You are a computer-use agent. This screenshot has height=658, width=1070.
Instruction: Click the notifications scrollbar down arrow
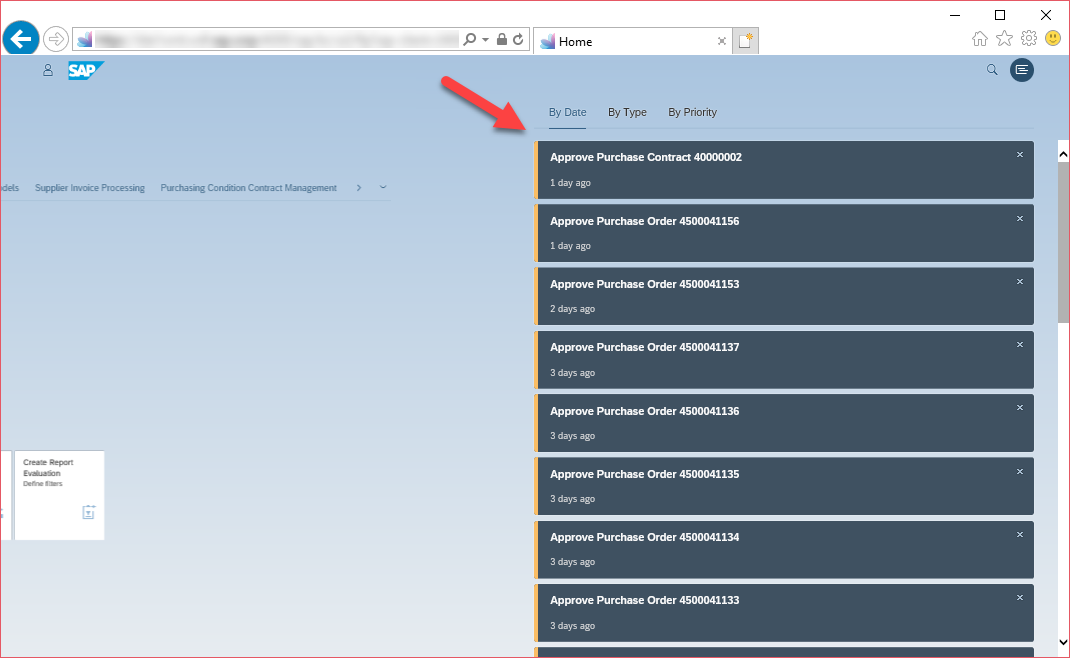pyautogui.click(x=1063, y=642)
